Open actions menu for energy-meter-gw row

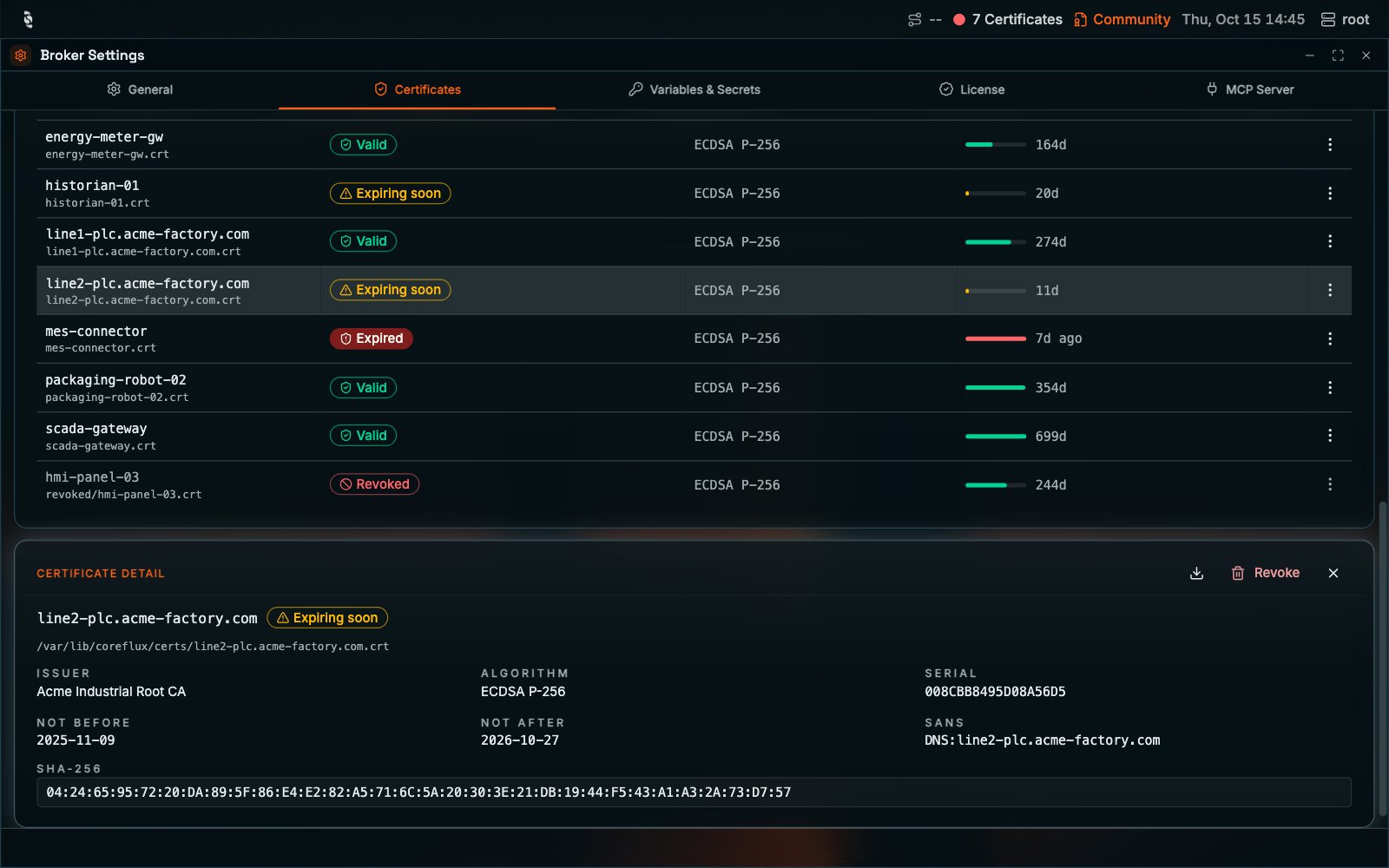(1329, 145)
